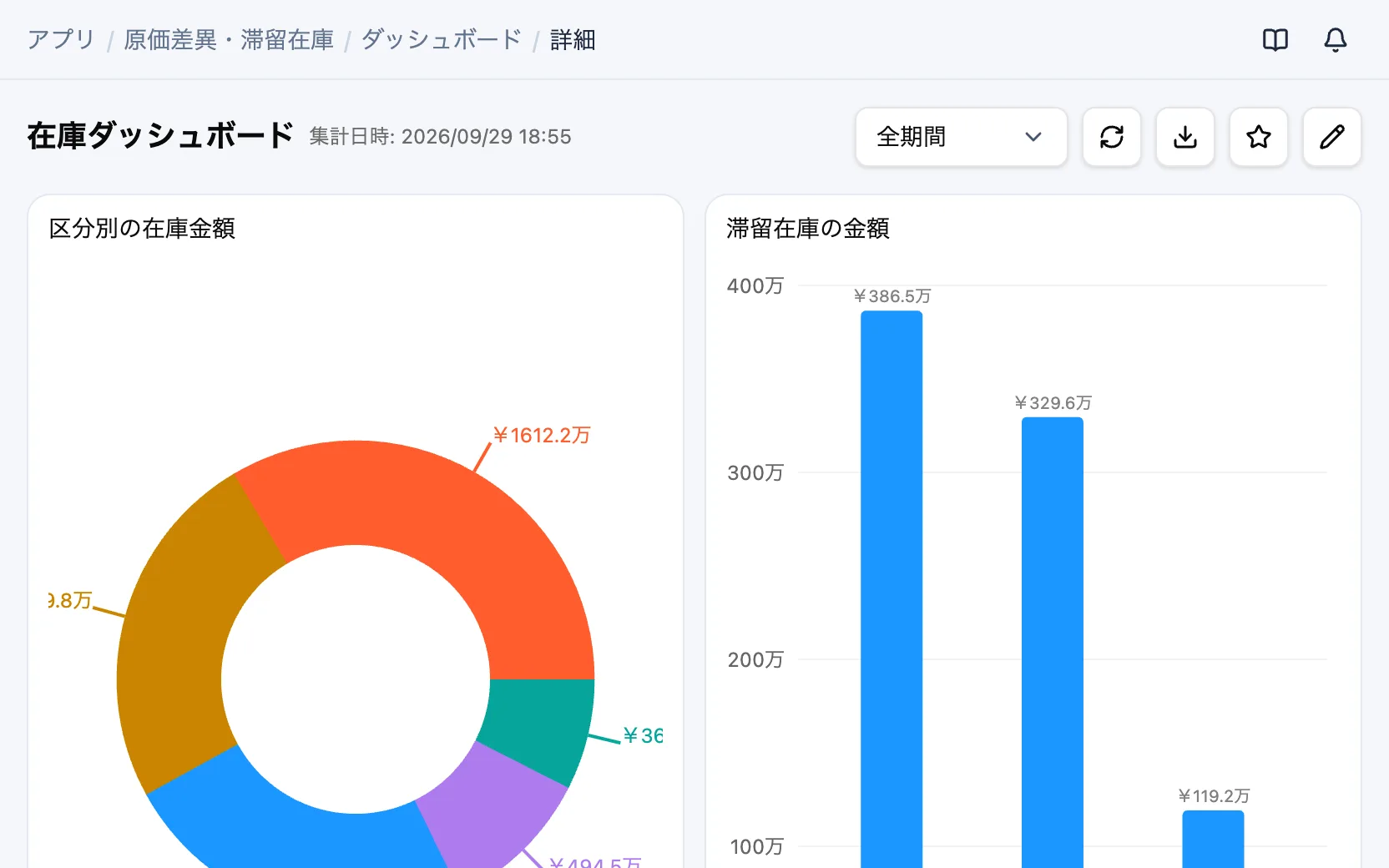
Task: Select 詳細 breadcrumb item
Action: coord(573,39)
